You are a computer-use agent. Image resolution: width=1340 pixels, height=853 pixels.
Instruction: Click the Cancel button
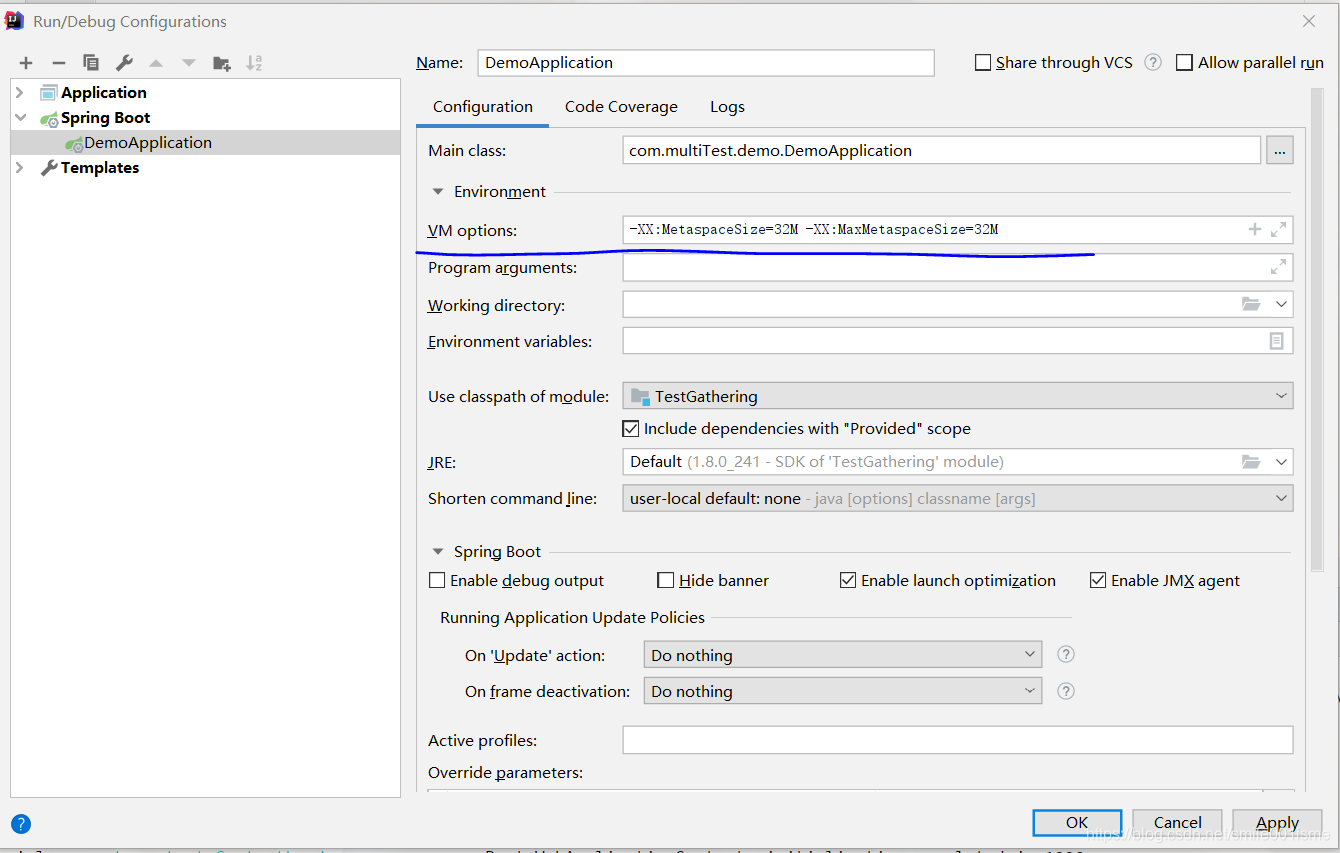coord(1177,822)
